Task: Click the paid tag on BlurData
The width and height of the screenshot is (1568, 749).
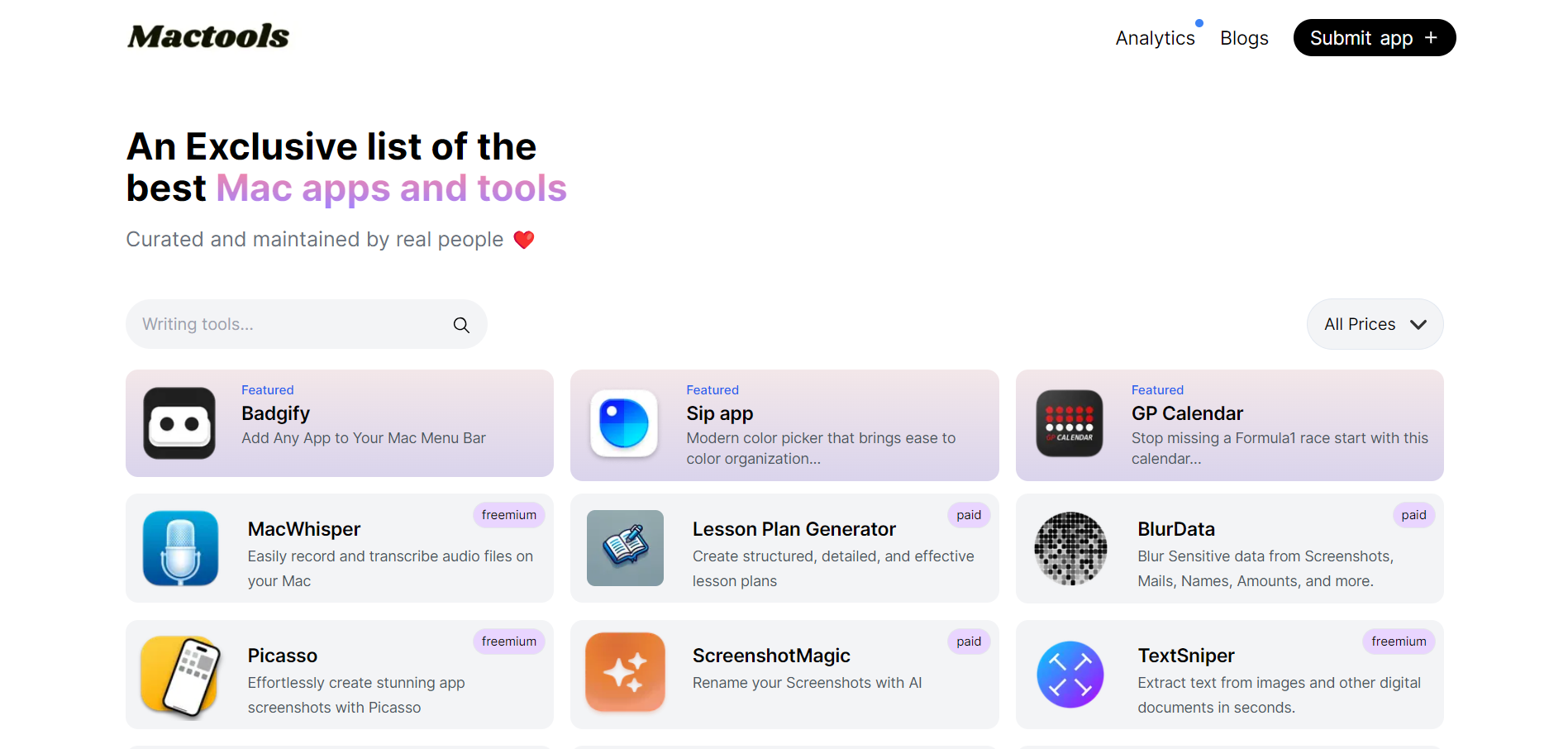Action: click(1413, 515)
